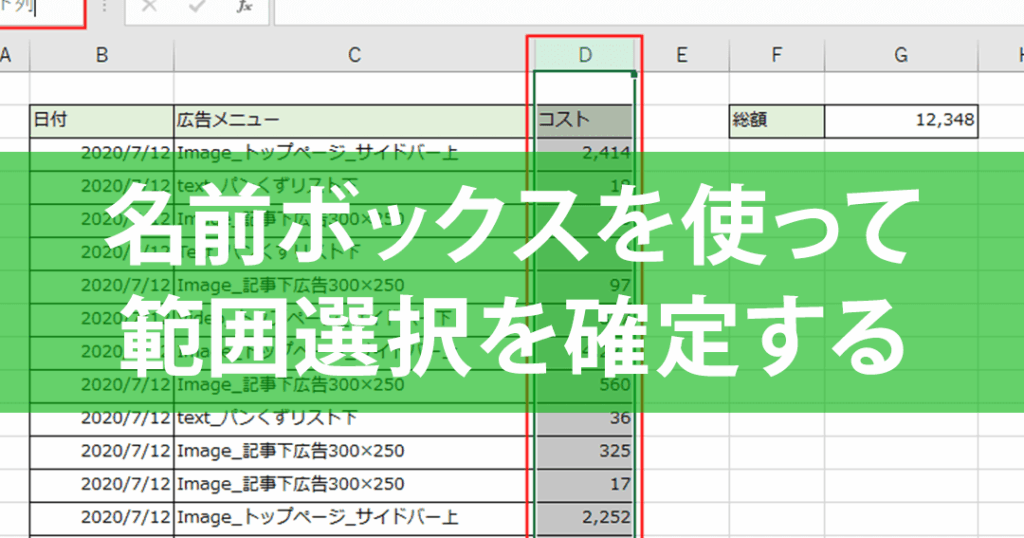Select column C header

point(354,55)
